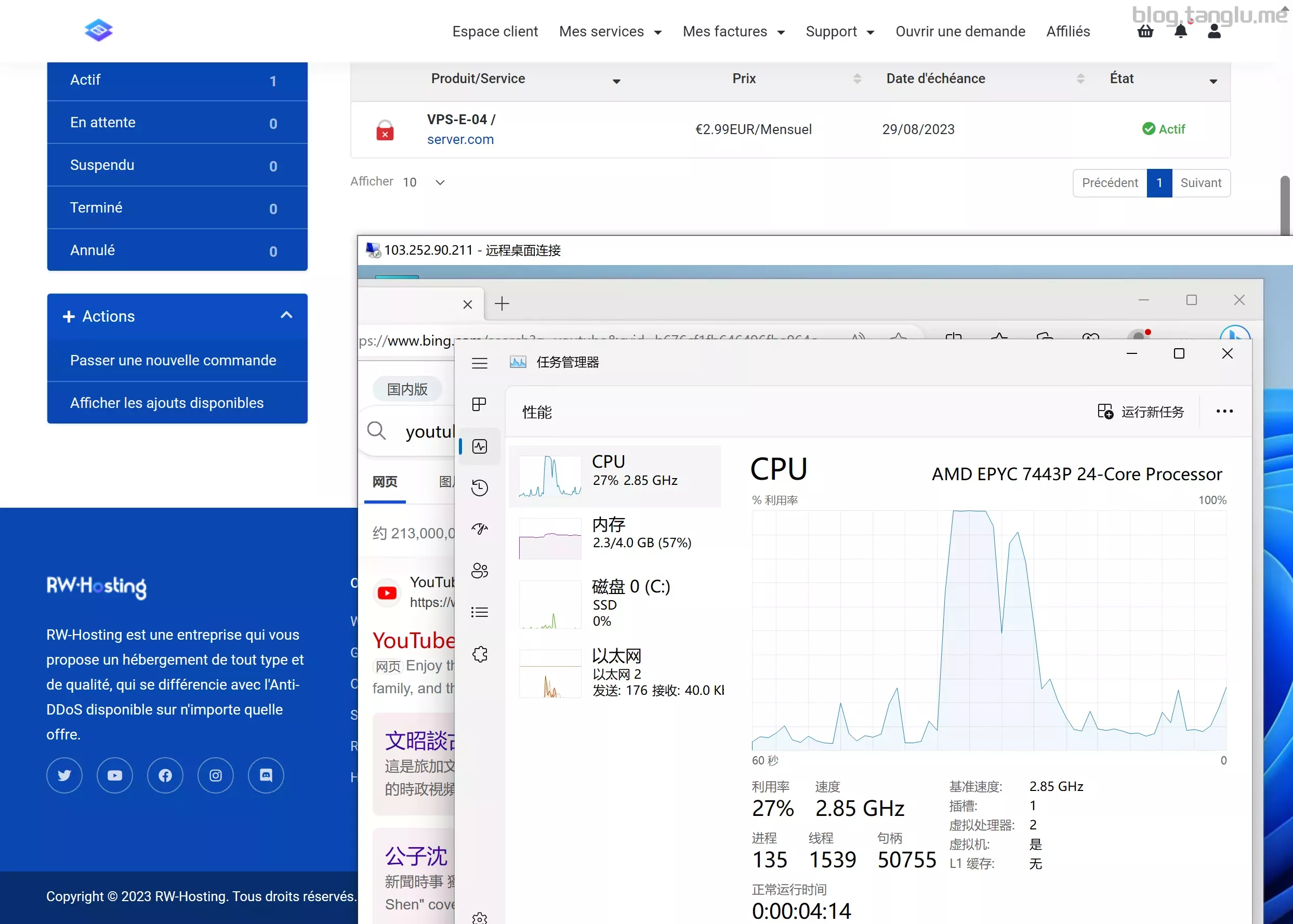Open Task Manager hamburger navigation menu

coord(480,362)
